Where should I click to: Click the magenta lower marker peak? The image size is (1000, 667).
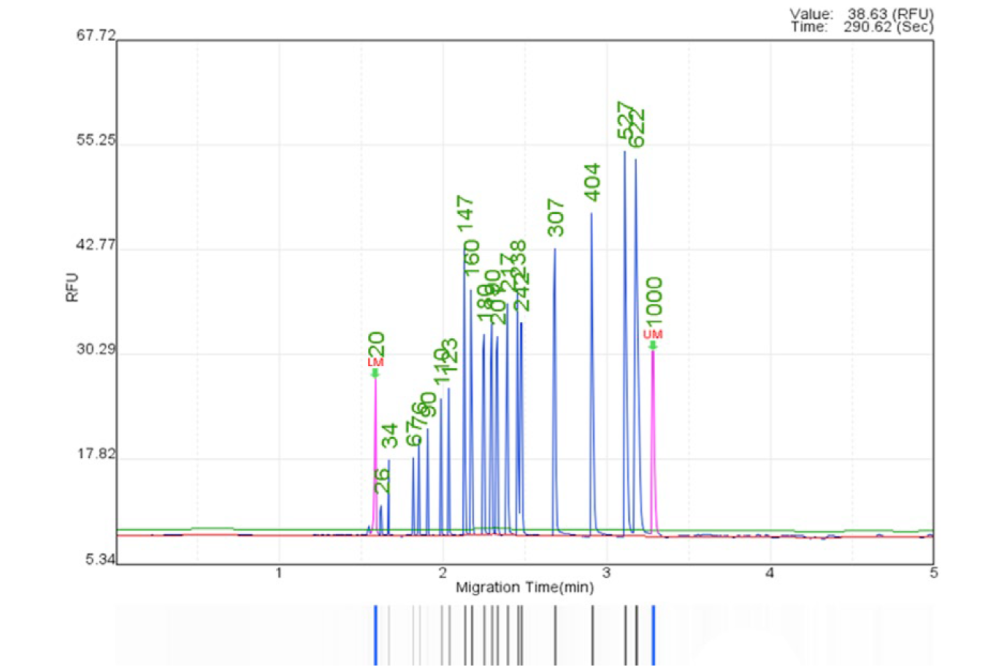coord(376,450)
